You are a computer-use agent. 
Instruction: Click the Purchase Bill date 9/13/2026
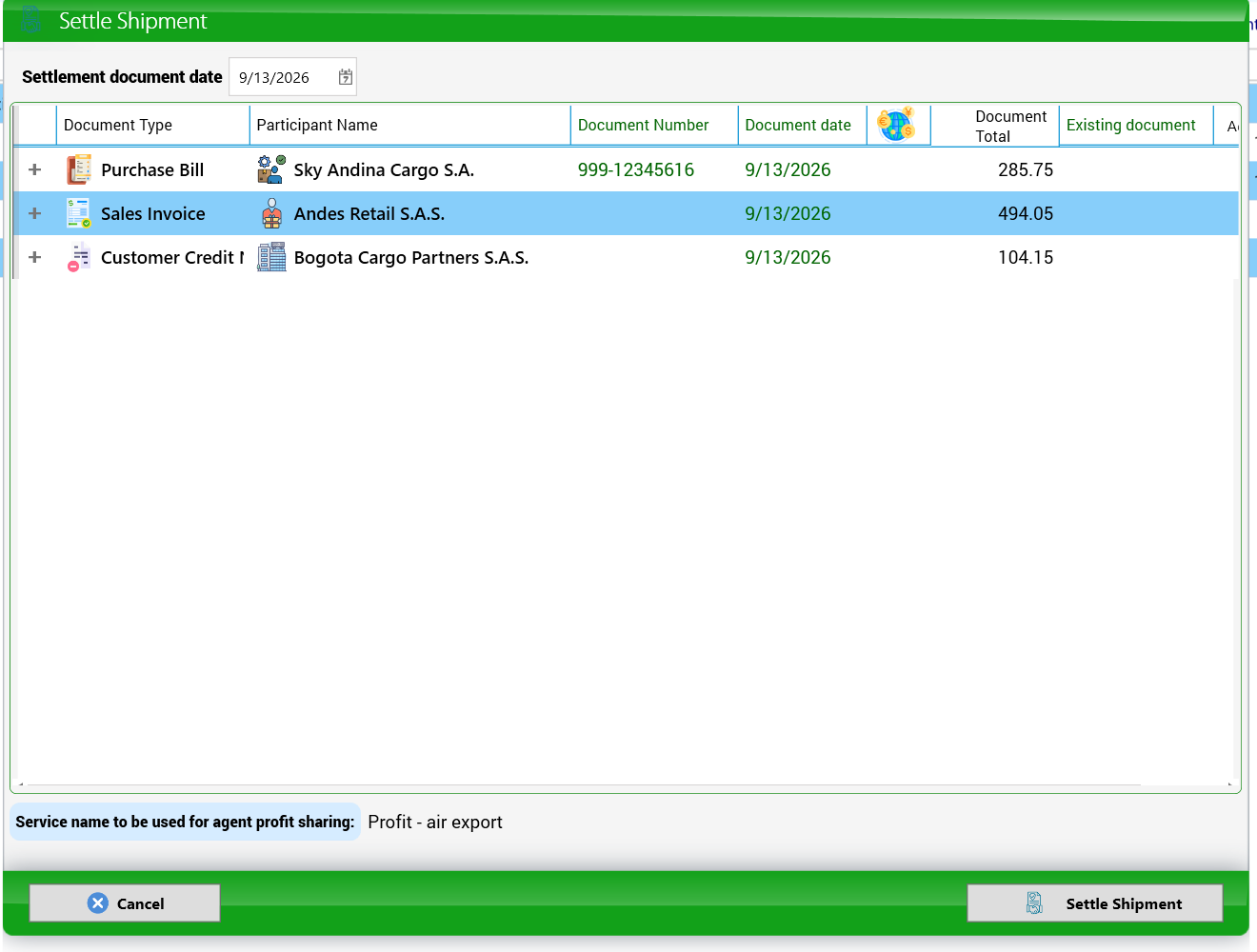click(788, 169)
